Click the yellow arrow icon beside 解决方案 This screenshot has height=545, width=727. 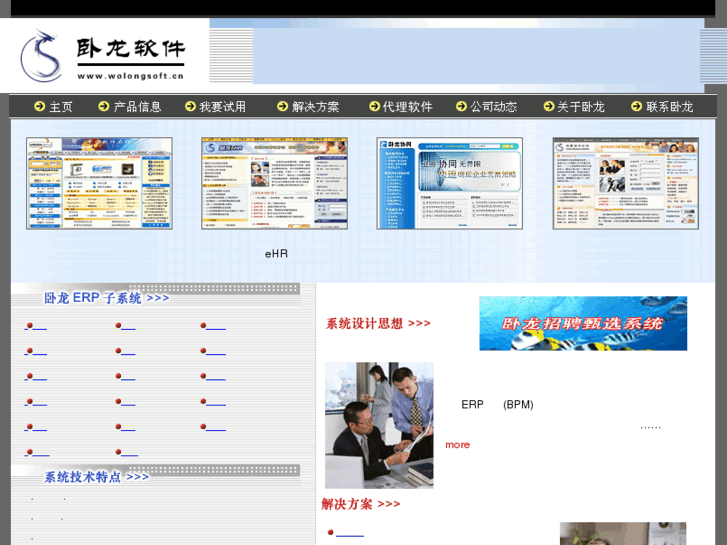pos(282,106)
